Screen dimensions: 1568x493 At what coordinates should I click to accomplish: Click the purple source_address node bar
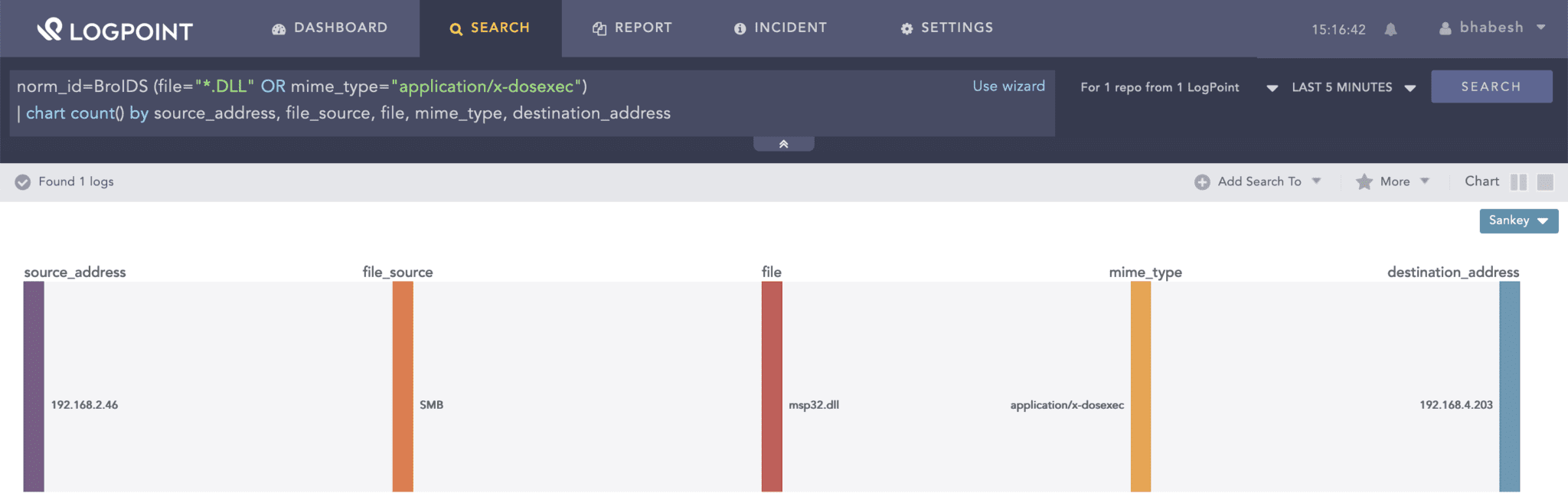(34, 387)
